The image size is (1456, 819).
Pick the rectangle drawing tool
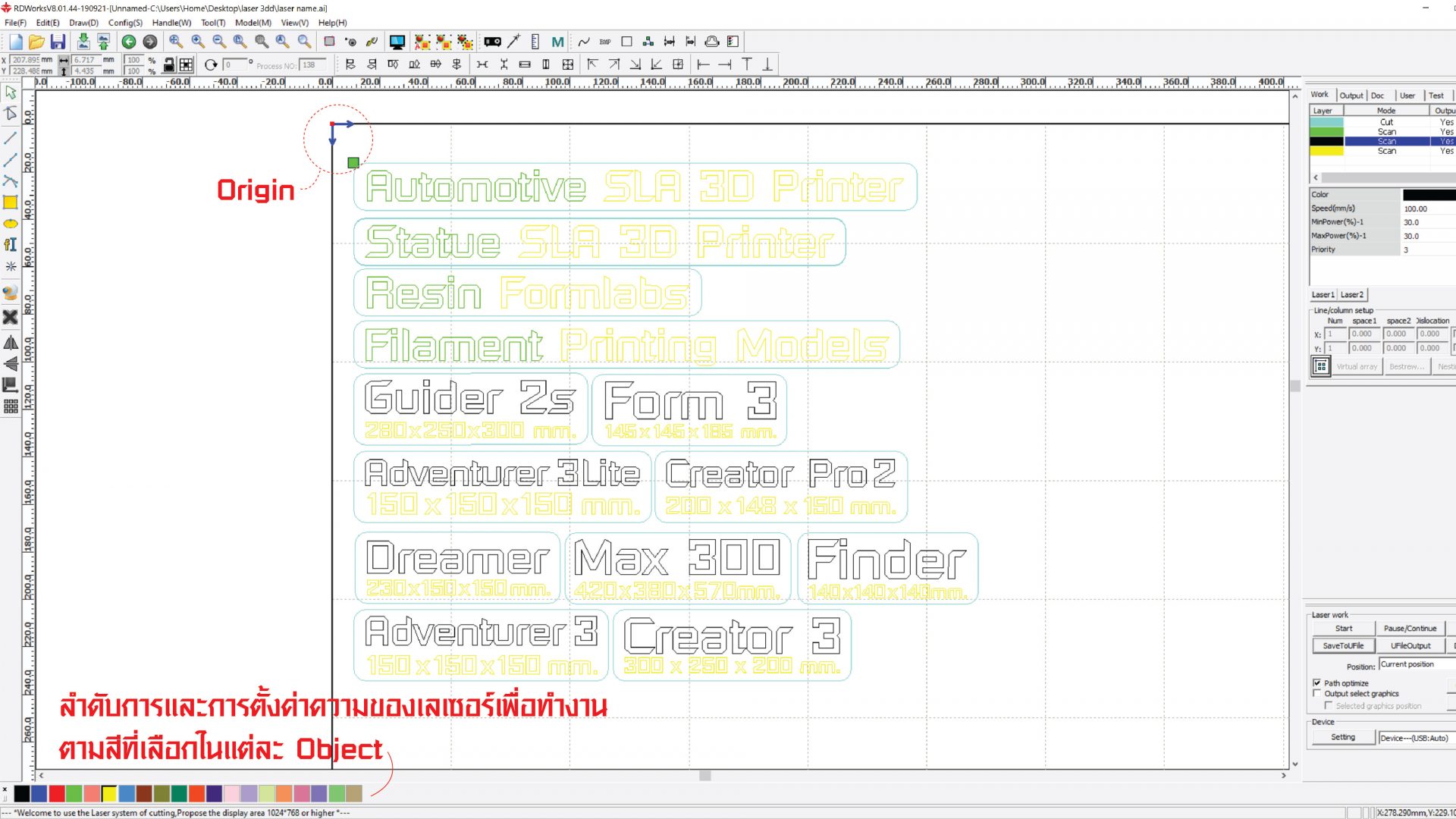[11, 202]
